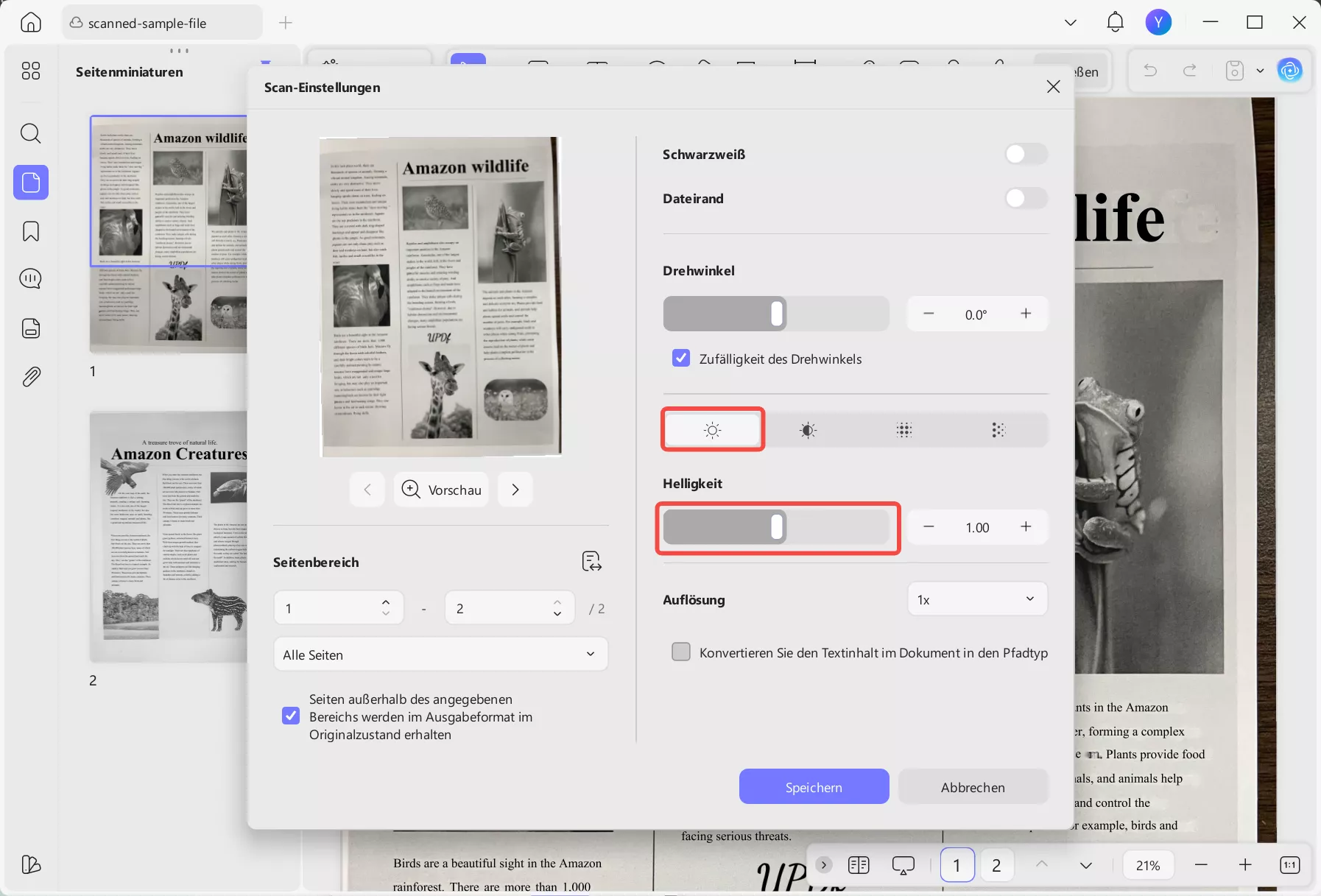Click the Drehwinkel slider handle
Image resolution: width=1321 pixels, height=896 pixels.
777,314
